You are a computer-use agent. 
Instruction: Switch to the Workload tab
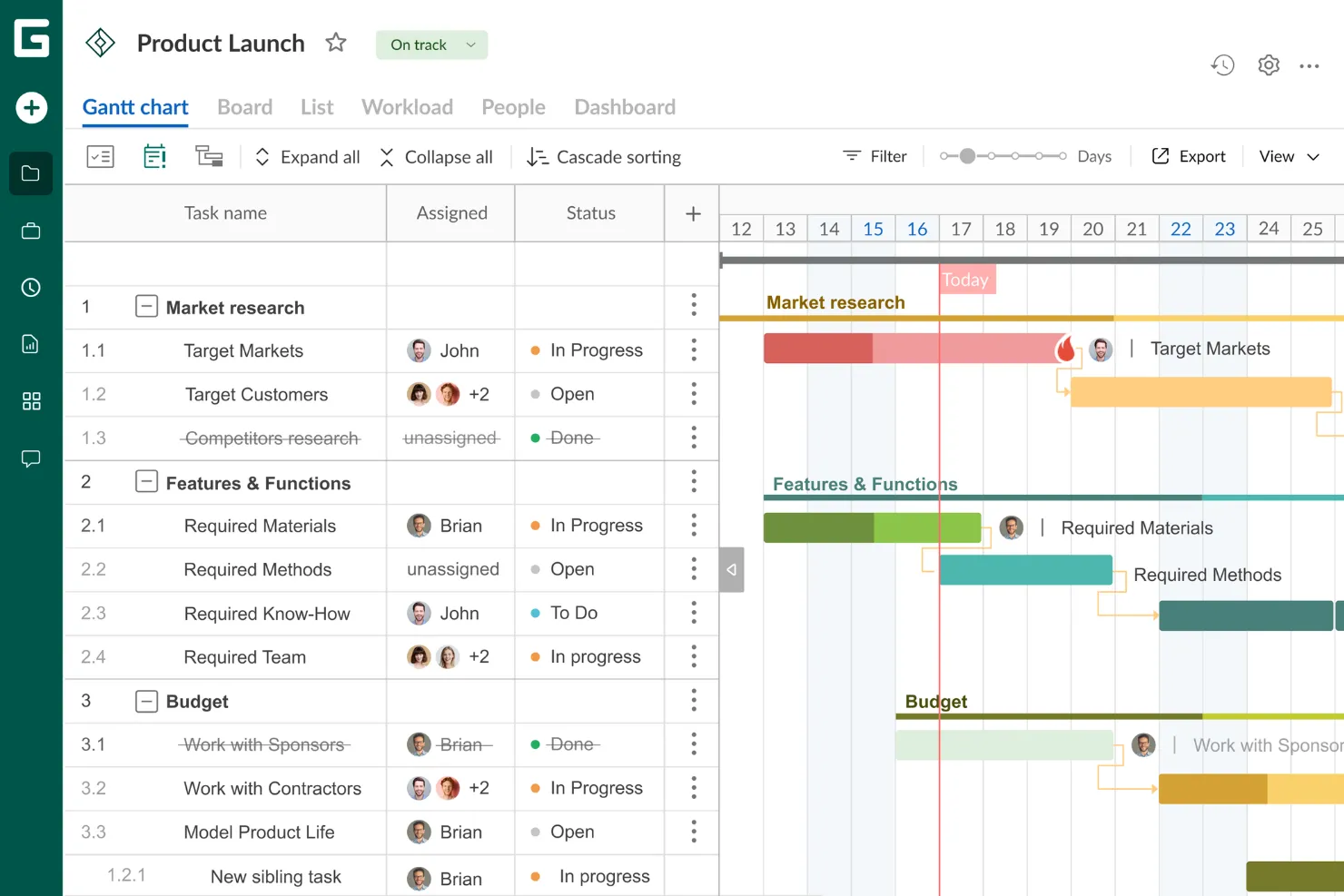point(407,107)
